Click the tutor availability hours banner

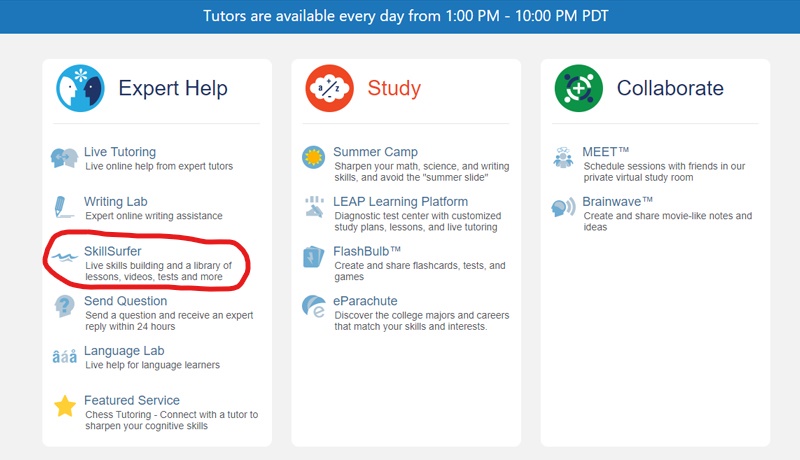[x=400, y=17]
